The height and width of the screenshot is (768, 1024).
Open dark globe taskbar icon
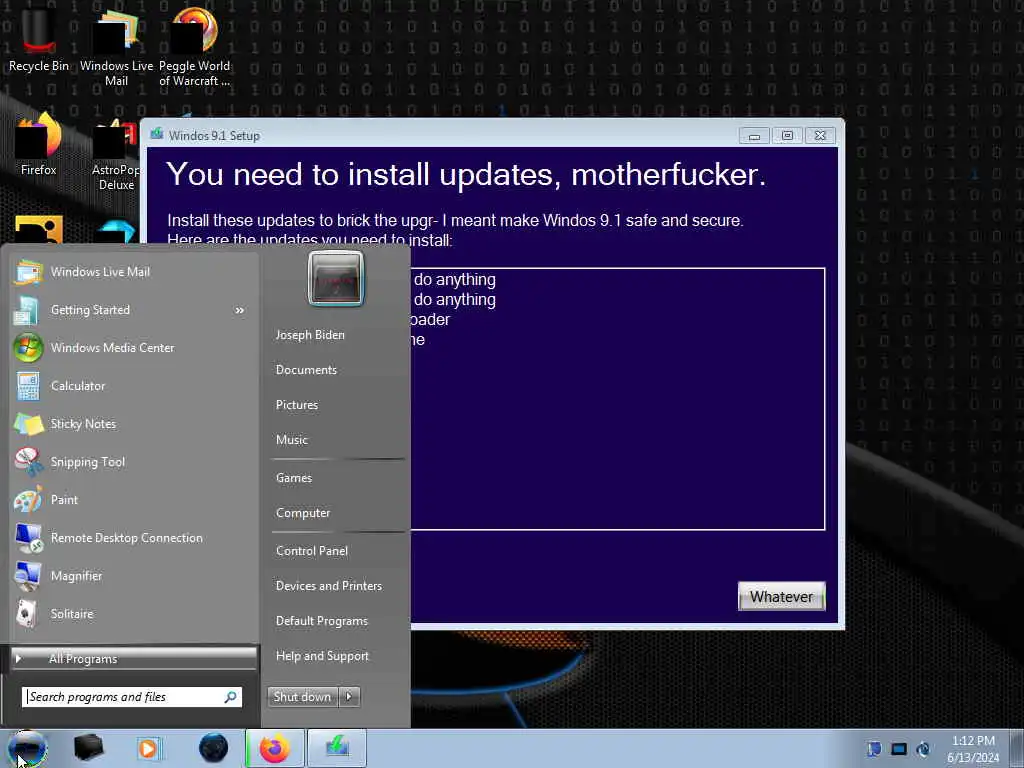pos(214,748)
